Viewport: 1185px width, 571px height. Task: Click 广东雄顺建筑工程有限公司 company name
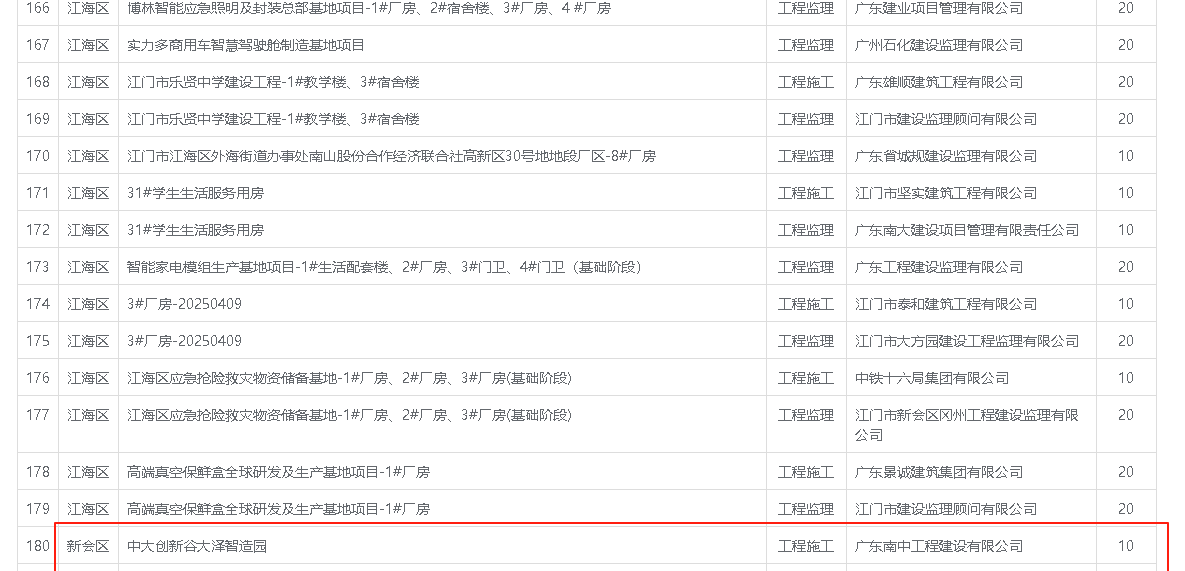click(939, 82)
